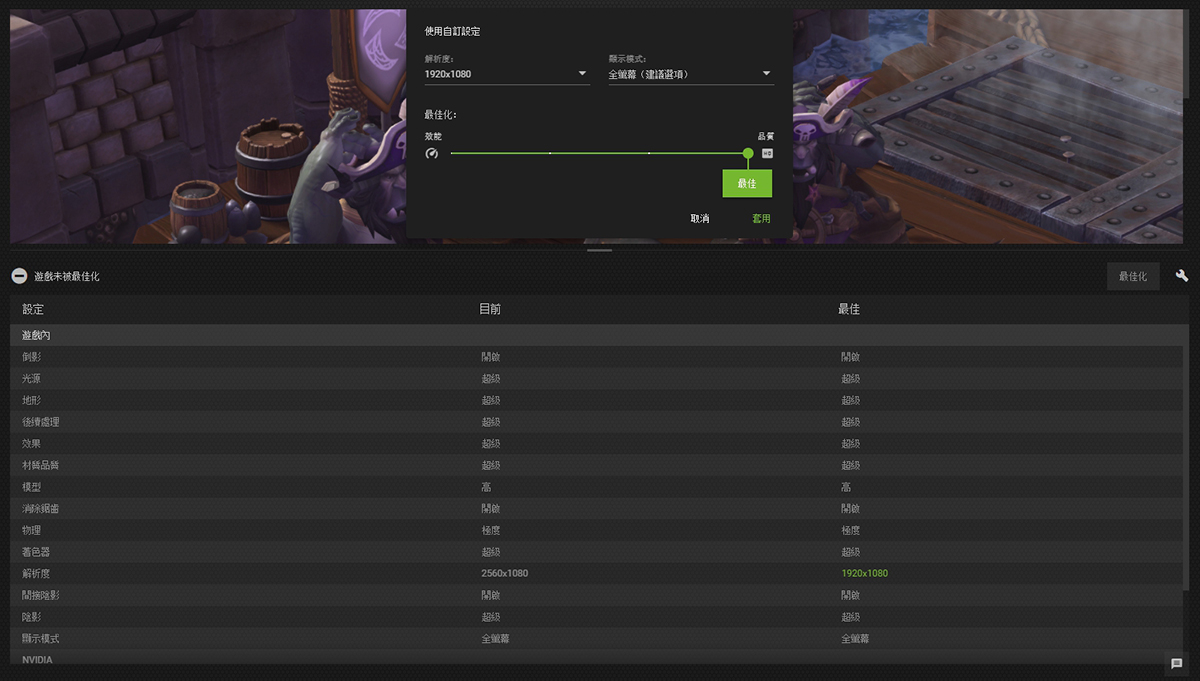The height and width of the screenshot is (681, 1200).
Task: Open the feedback chat icon in bottom corner
Action: [x=1176, y=663]
